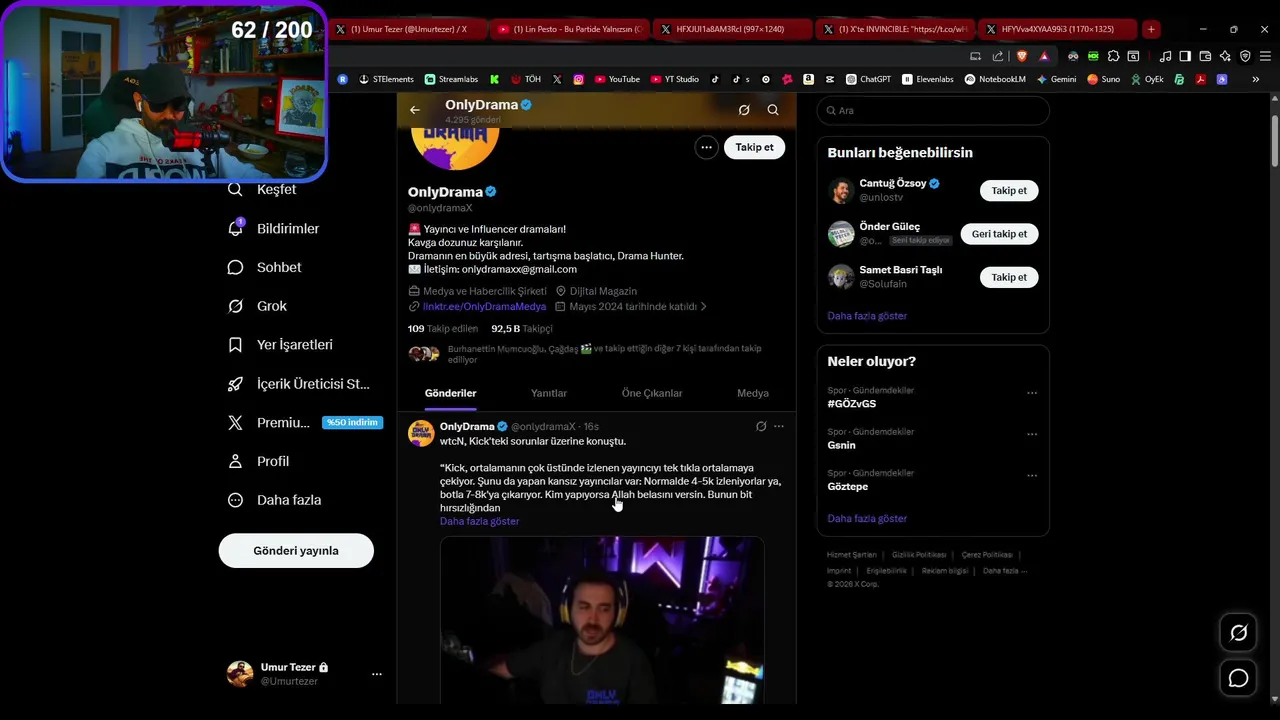Open Premium in sidebar
The width and height of the screenshot is (1280, 720).
point(305,423)
